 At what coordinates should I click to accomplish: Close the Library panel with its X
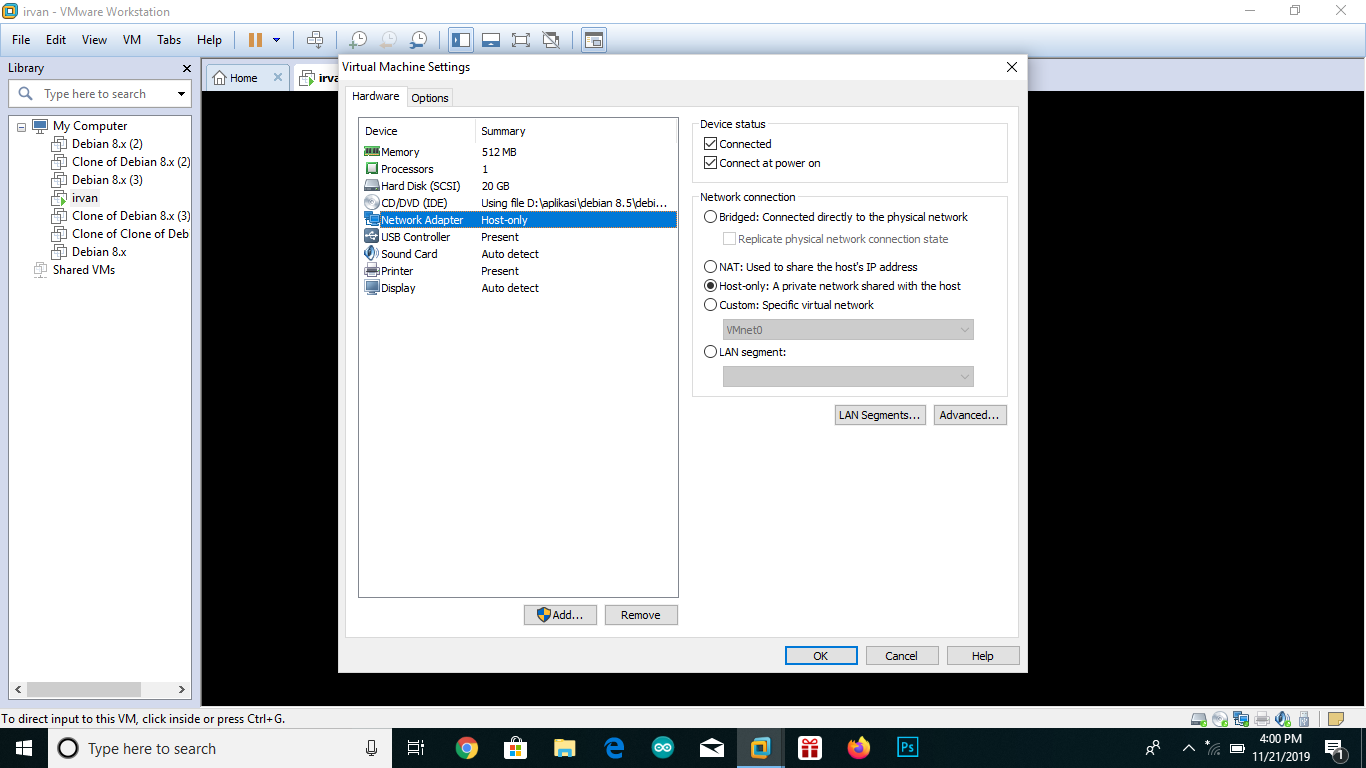tap(186, 68)
